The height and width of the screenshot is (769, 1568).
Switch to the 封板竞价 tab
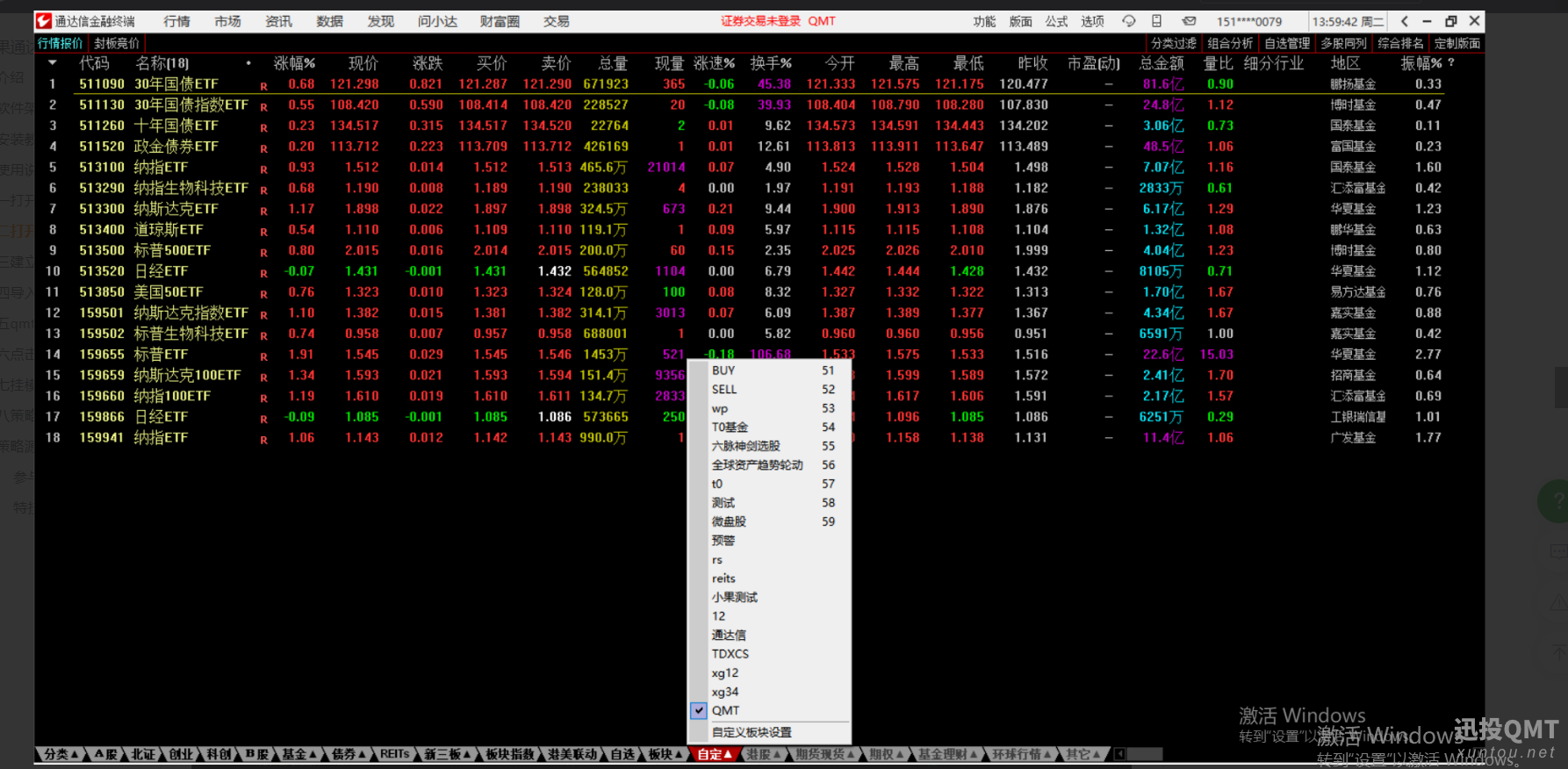pos(117,43)
